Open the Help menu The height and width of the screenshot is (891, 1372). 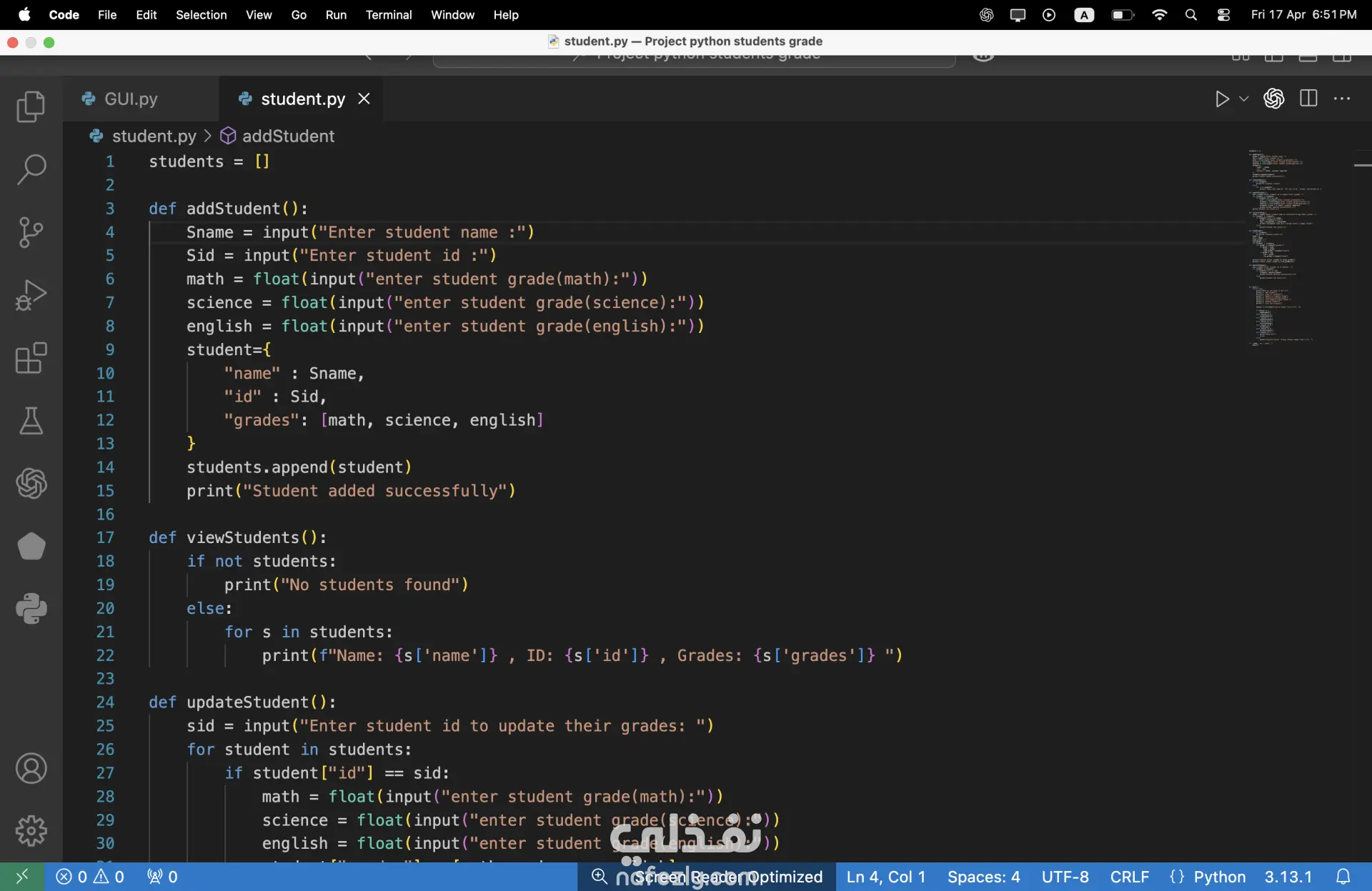(x=506, y=14)
